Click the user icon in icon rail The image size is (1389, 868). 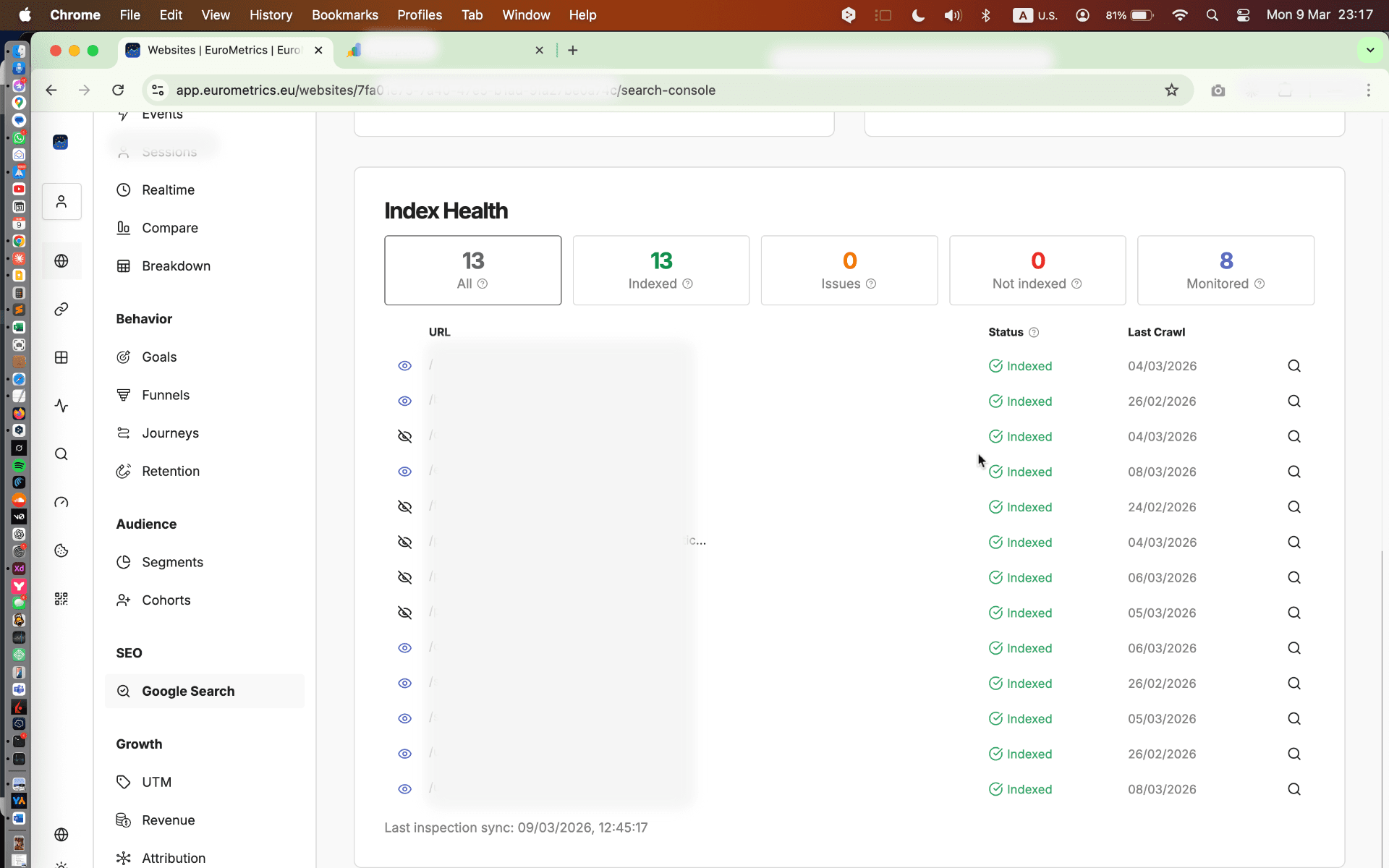point(61,201)
